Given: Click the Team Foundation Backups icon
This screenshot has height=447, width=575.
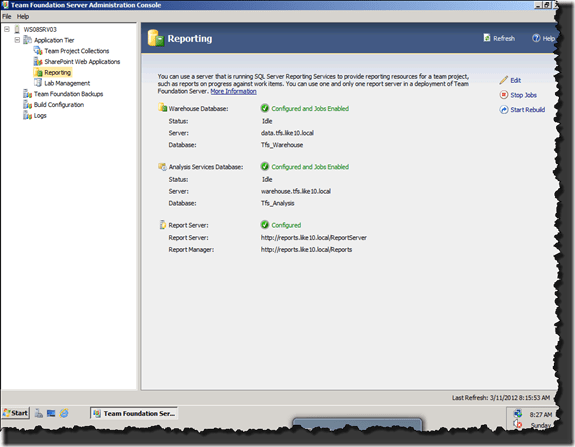Looking at the screenshot, I should pyautogui.click(x=28, y=94).
